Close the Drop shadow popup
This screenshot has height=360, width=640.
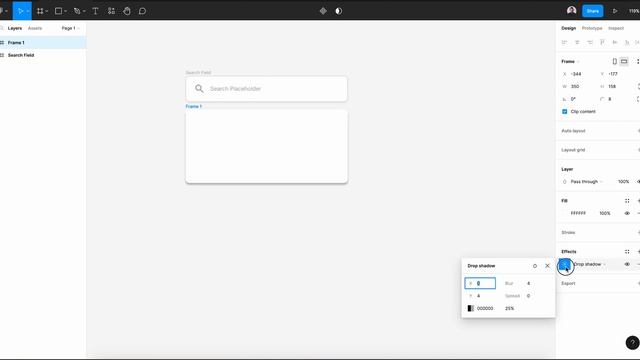click(547, 266)
